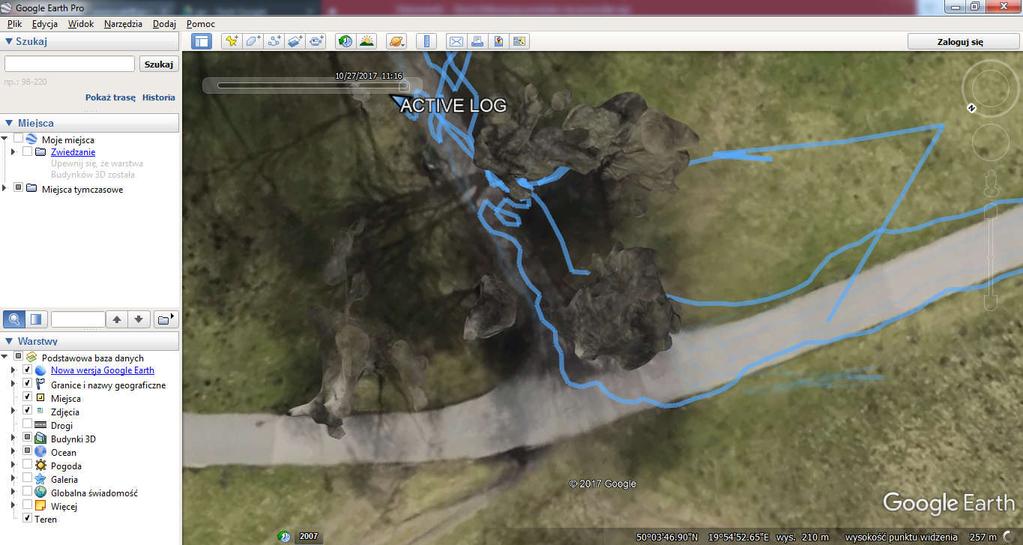
Task: Expand the Zwiedzanie folder
Action: [x=13, y=151]
